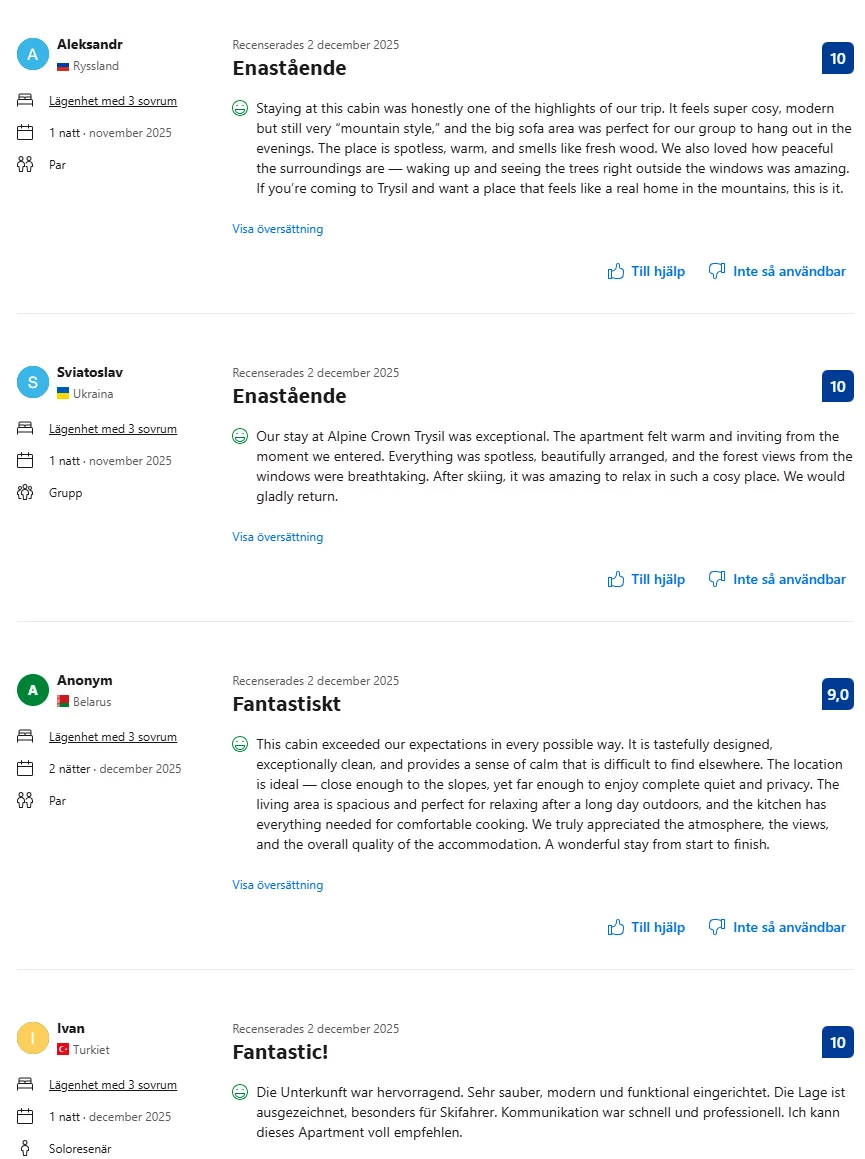Open Ivan's 'Lägenhet med 3 sovrum' link
Viewport: 865px width, 1159px height.
pos(113,1085)
